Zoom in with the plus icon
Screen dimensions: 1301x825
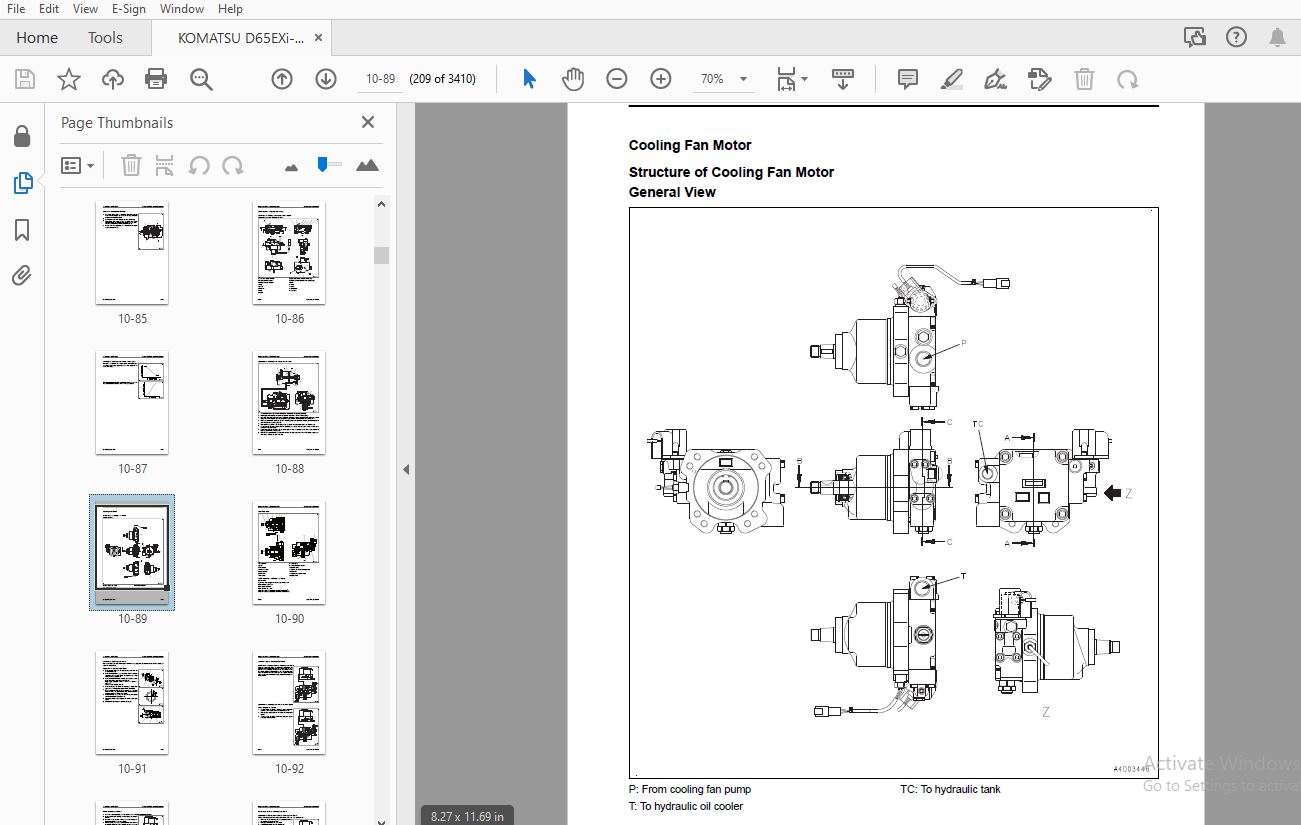[x=661, y=79]
